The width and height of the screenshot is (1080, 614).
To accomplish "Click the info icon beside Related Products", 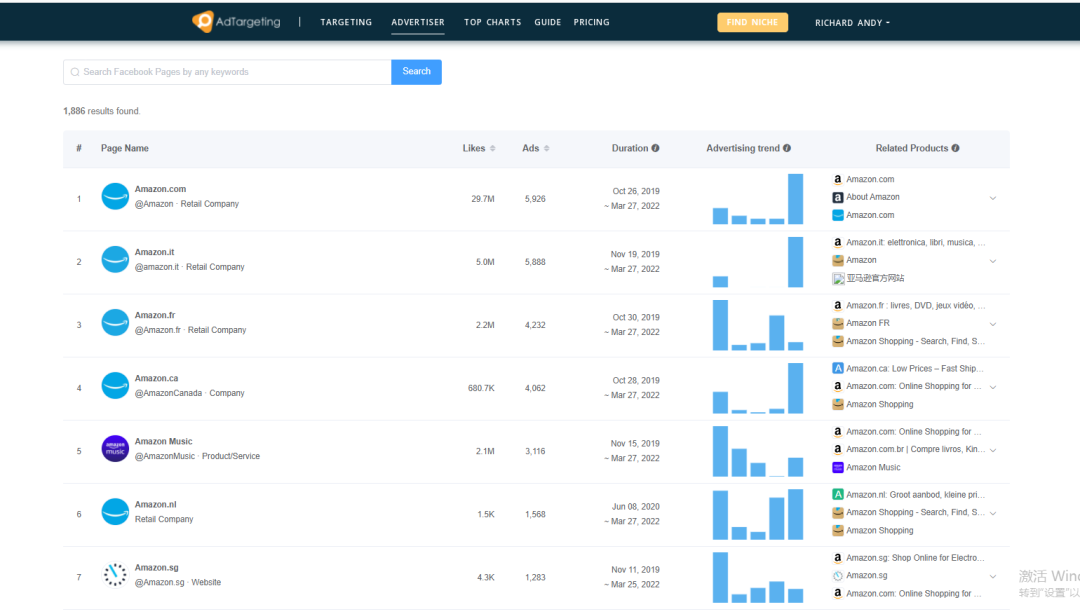I will pyautogui.click(x=955, y=148).
